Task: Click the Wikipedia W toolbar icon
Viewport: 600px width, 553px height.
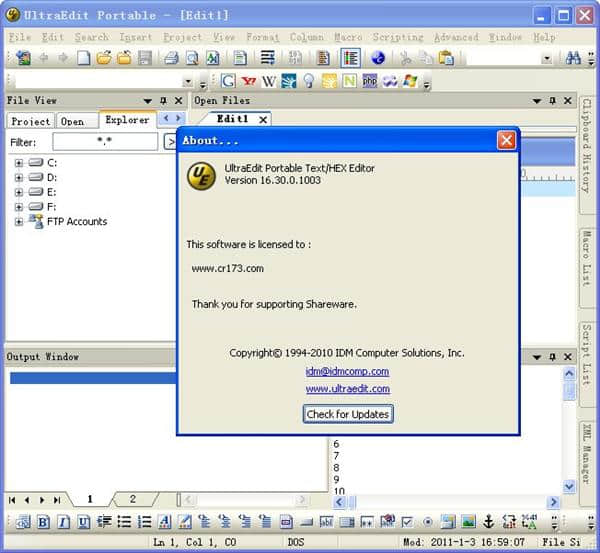Action: [x=269, y=81]
